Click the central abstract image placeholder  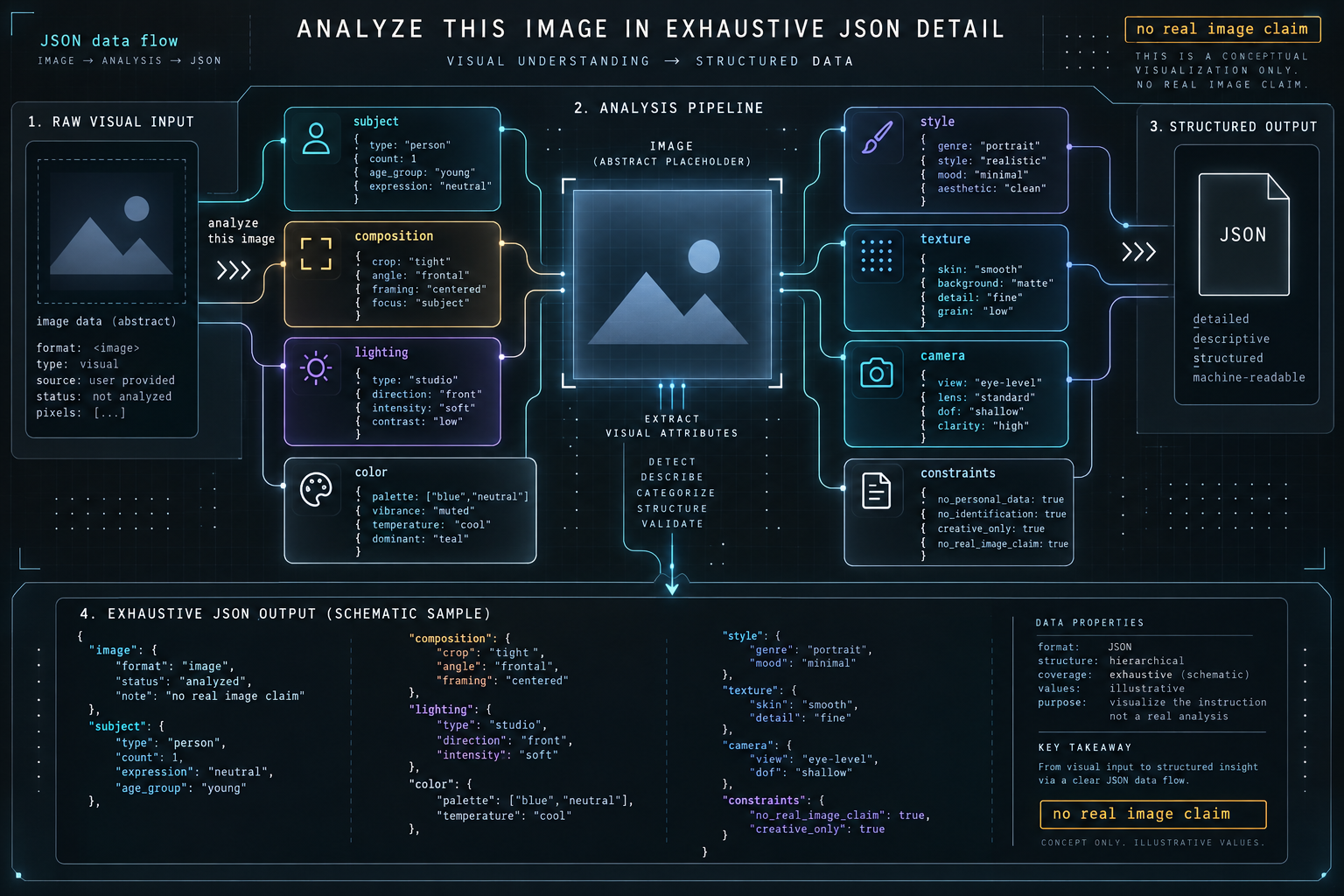(672, 283)
